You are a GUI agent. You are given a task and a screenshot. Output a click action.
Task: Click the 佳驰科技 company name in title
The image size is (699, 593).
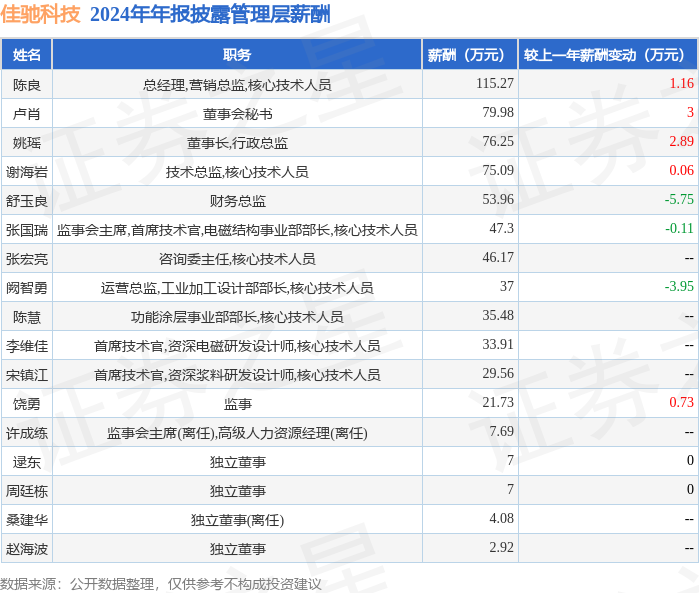pyautogui.click(x=40, y=14)
